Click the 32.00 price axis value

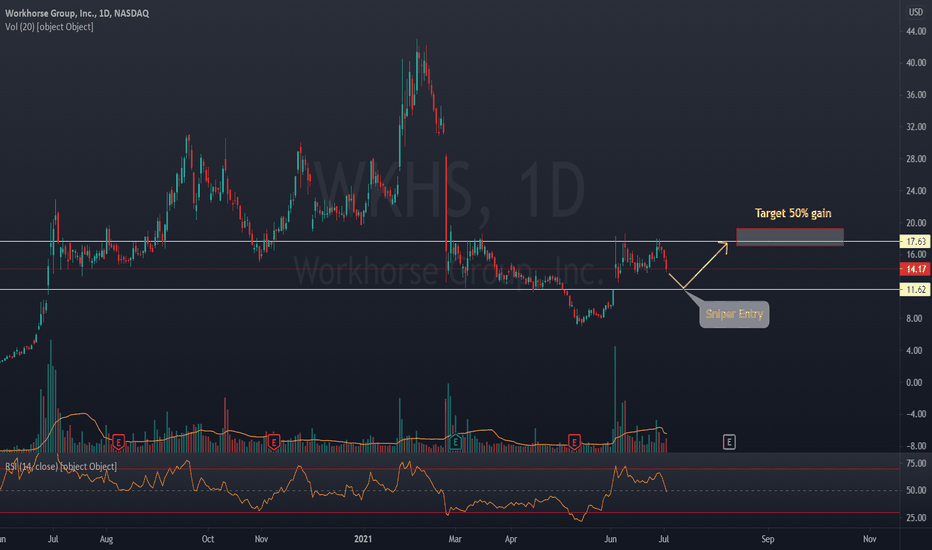(x=916, y=127)
